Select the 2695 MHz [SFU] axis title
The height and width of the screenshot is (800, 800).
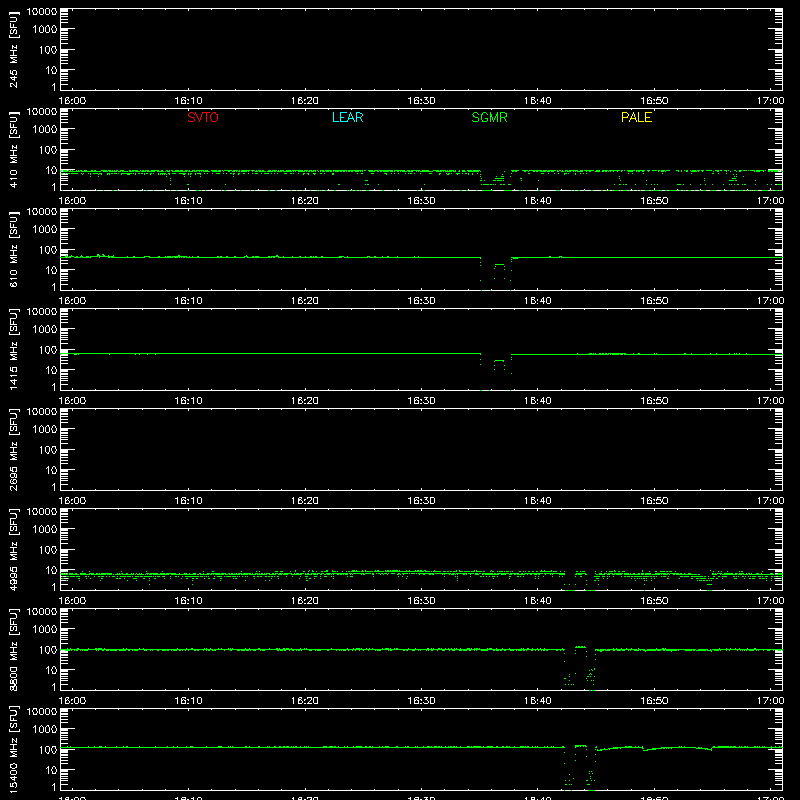click(13, 449)
